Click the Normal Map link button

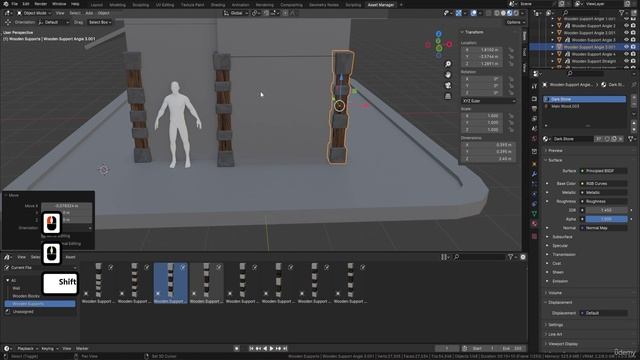604,228
